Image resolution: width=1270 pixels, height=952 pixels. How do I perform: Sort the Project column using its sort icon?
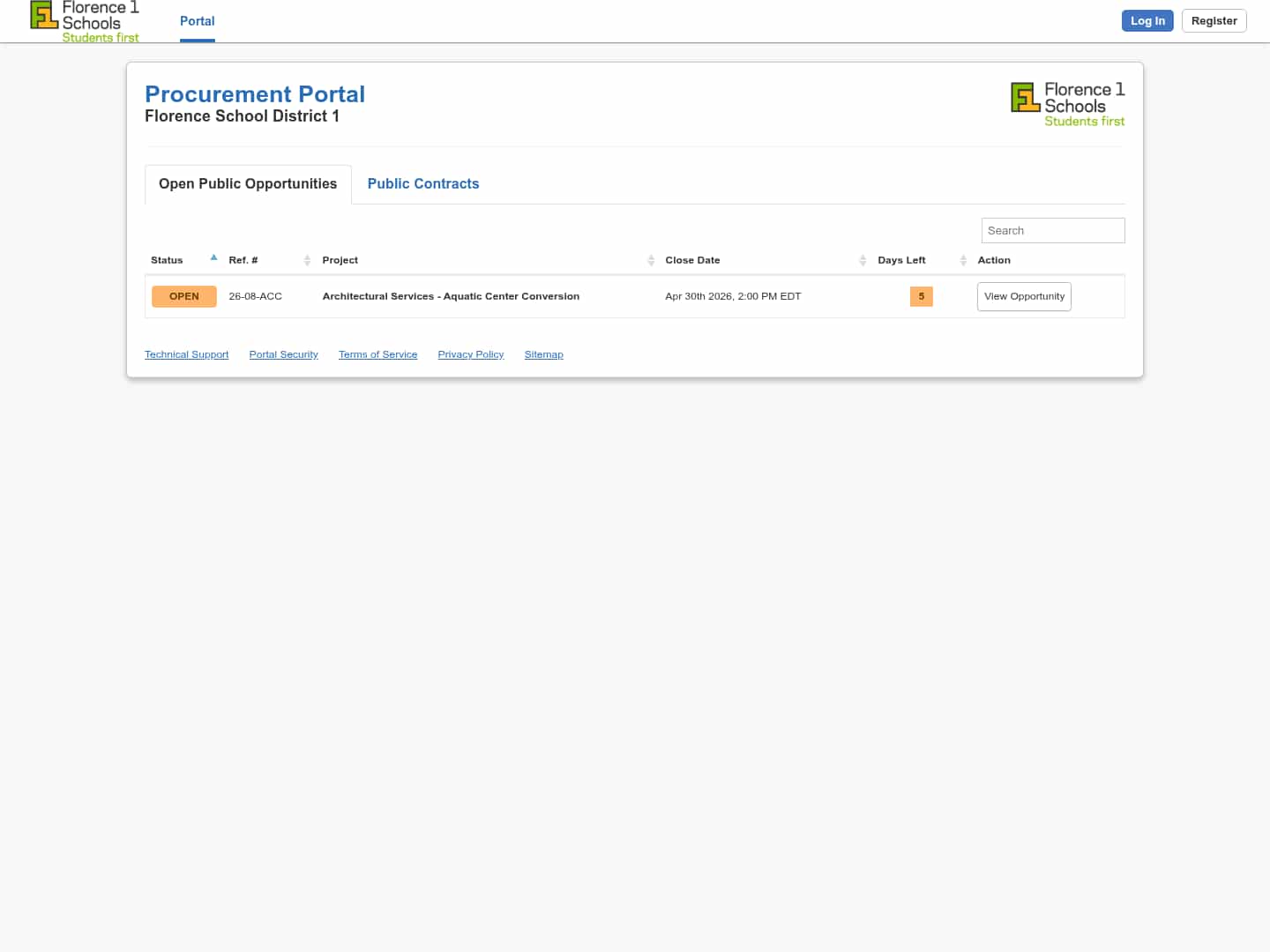click(x=651, y=260)
